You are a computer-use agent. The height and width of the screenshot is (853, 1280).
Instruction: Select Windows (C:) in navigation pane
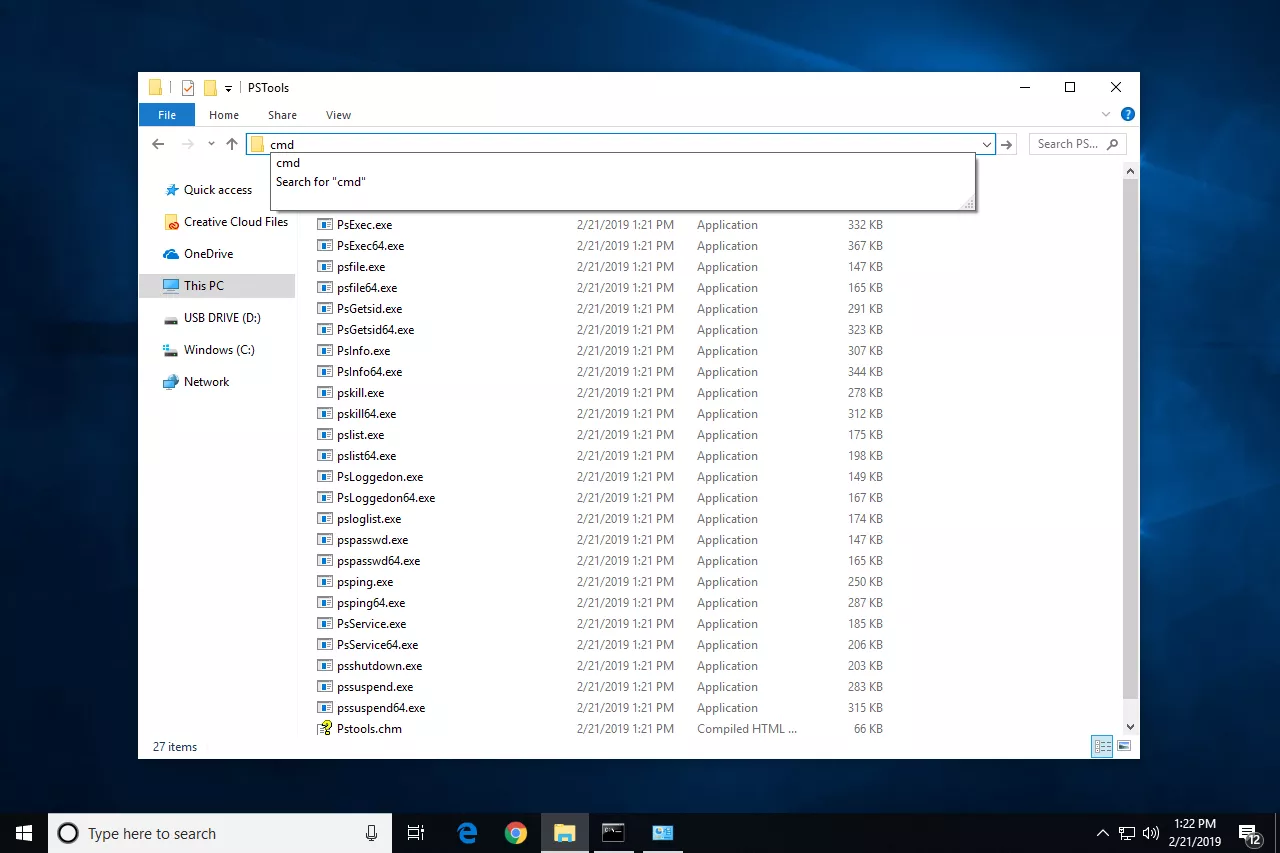[x=219, y=350]
